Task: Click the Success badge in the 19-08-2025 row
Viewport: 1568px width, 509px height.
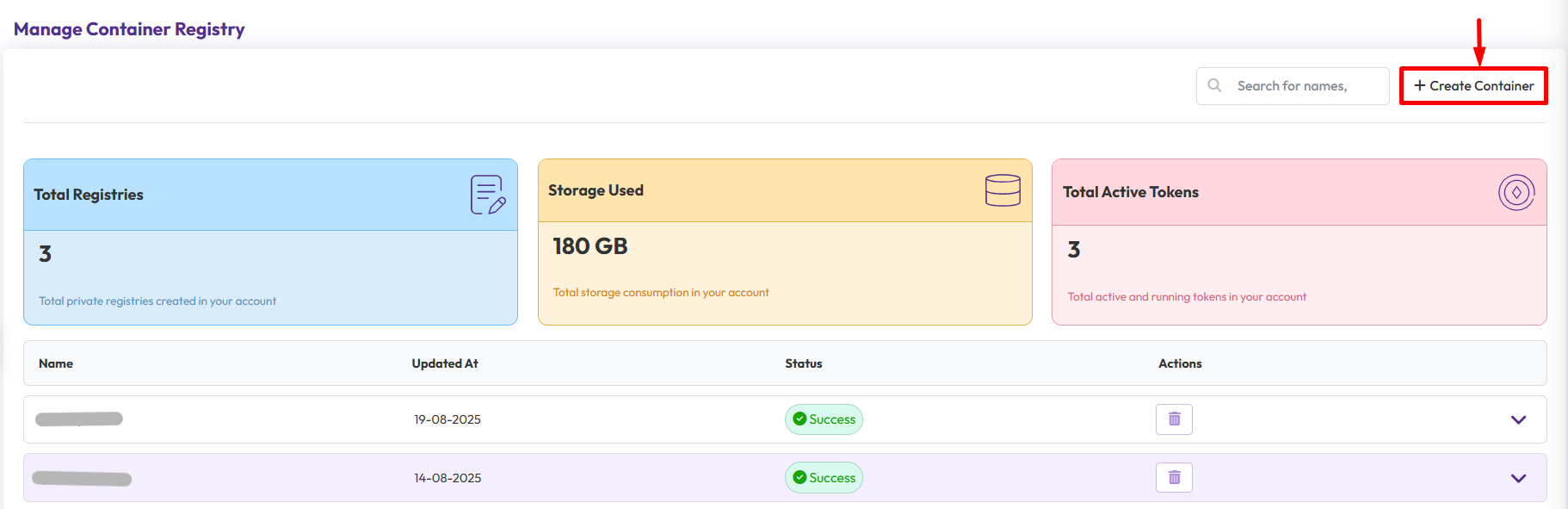Action: pos(824,419)
